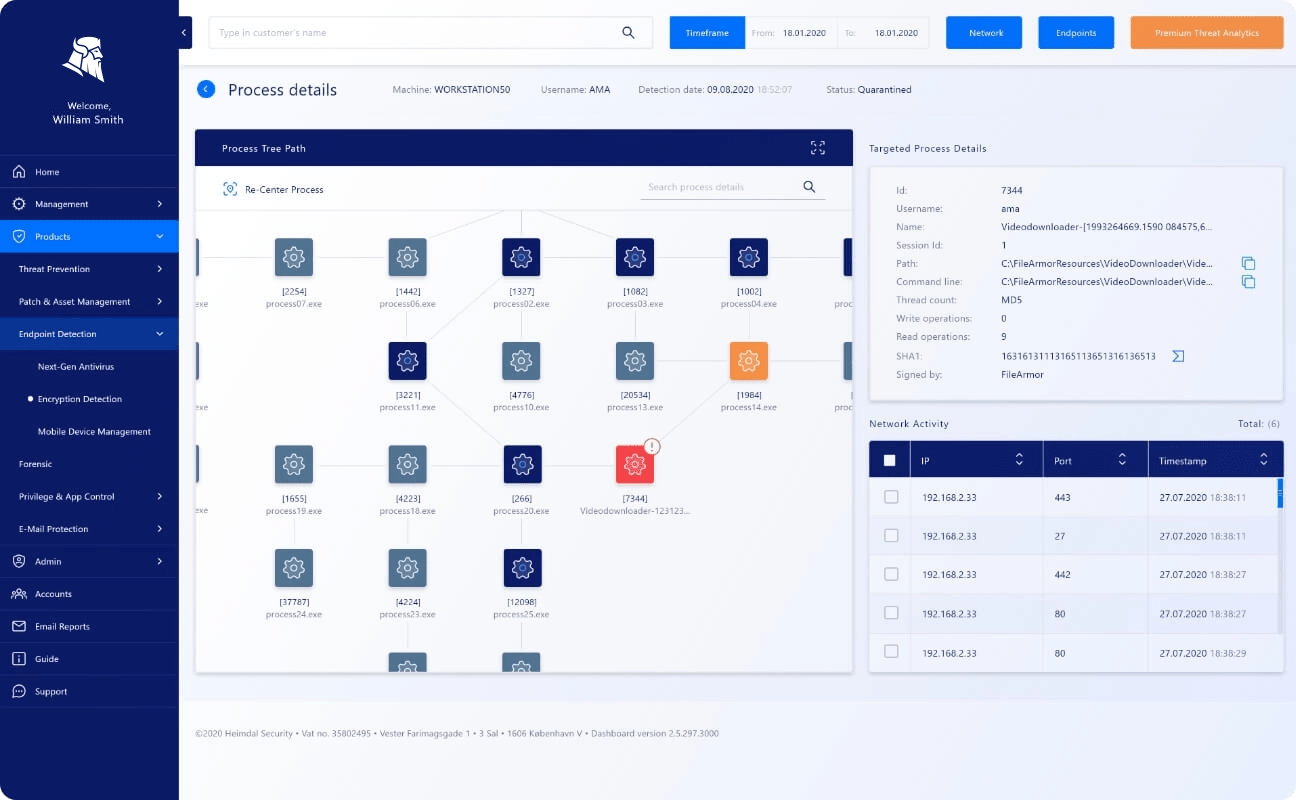Click the process search magnifier icon
Viewport: 1296px width, 800px height.
click(x=809, y=187)
